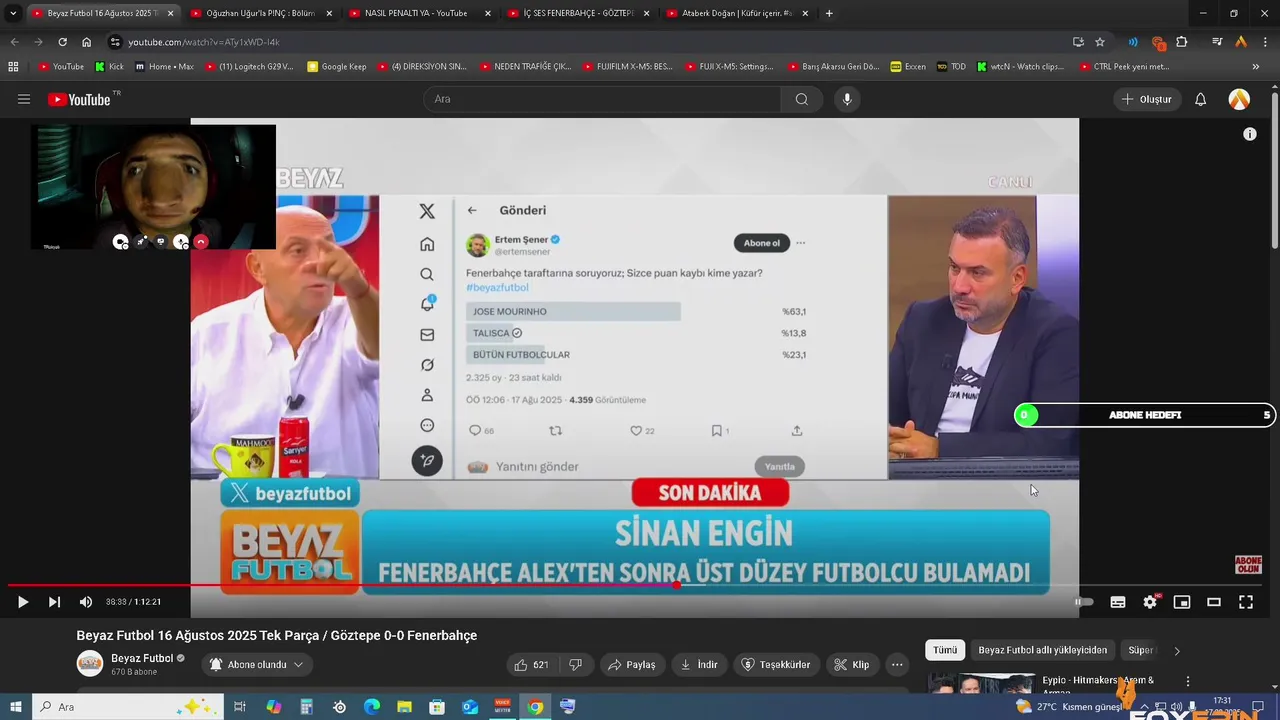Open the Chrome apps grid in bookmarks bar

(13, 67)
